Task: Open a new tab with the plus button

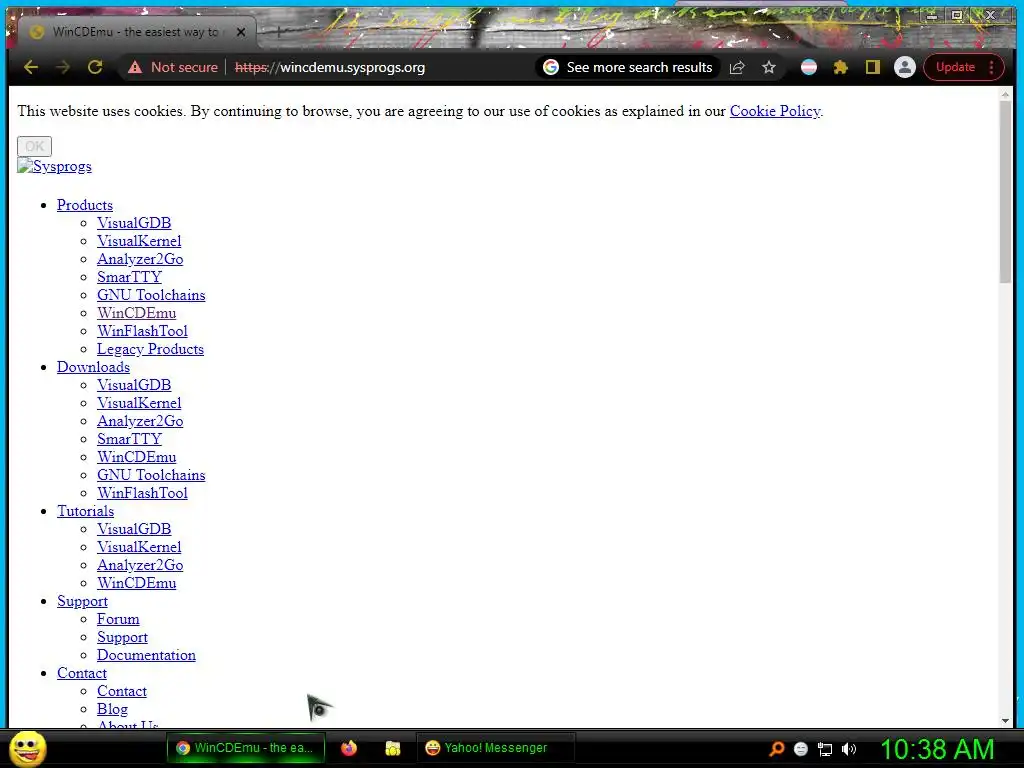Action: tap(278, 31)
